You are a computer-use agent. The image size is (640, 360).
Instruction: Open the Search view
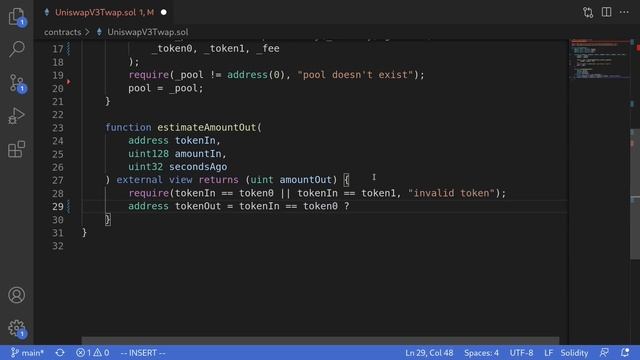pyautogui.click(x=16, y=49)
